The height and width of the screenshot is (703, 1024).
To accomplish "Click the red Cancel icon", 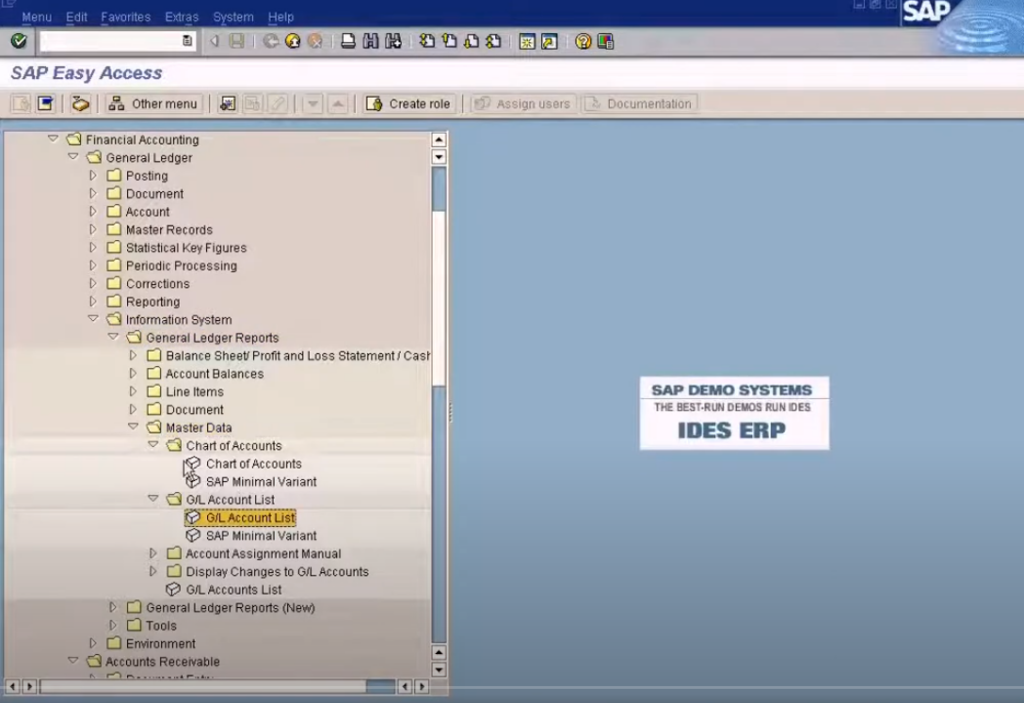I will coord(315,41).
